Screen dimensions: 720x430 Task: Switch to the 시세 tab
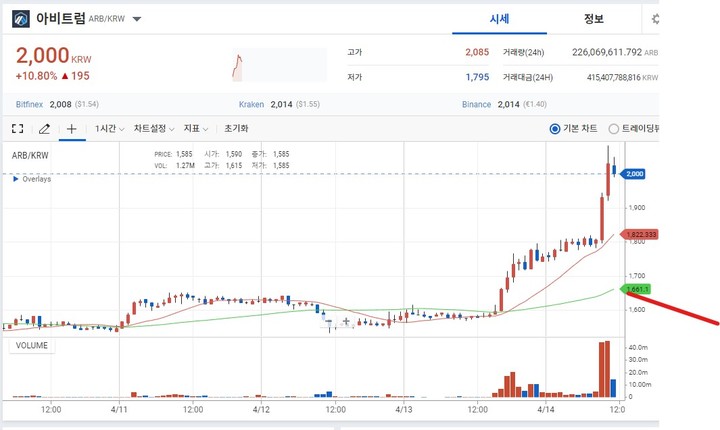point(500,19)
